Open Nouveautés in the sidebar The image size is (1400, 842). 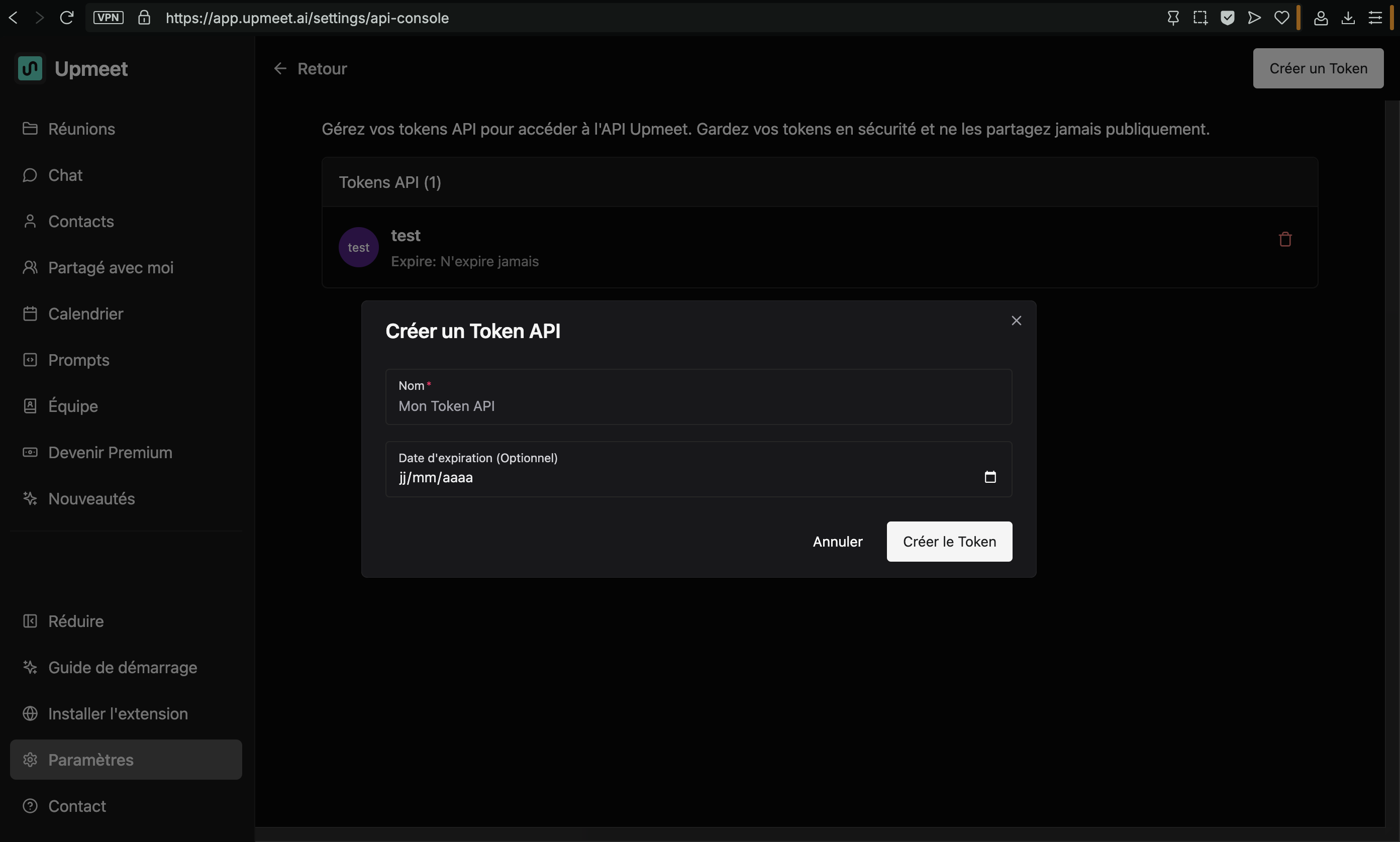tap(126, 499)
